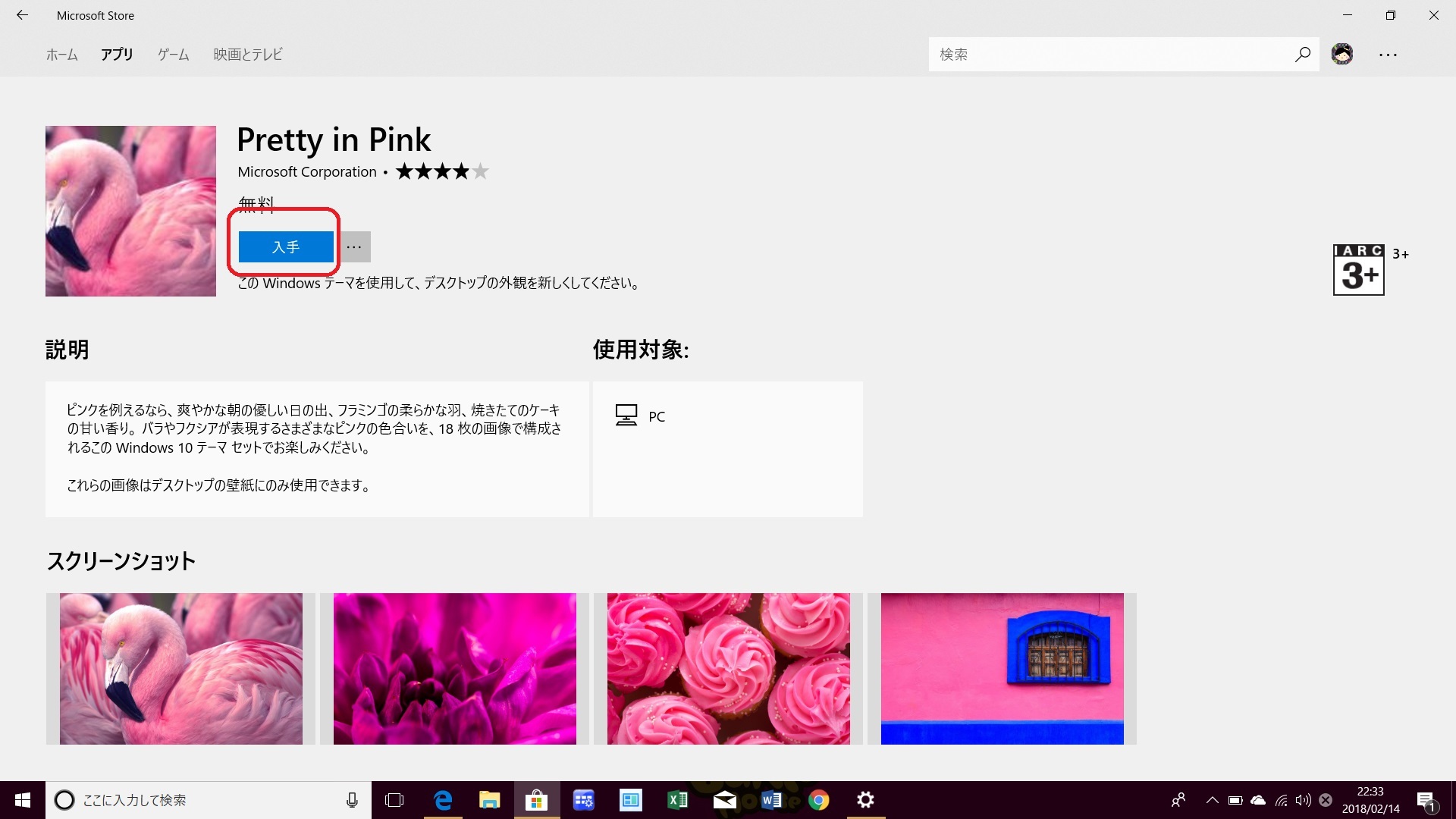The width and height of the screenshot is (1456, 819).
Task: Click the PC device icon
Action: 626,416
